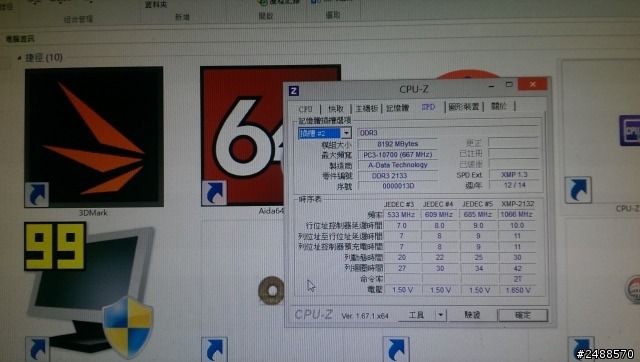Image resolution: width=640 pixels, height=362 pixels.
Task: Click the 確定 button in CPU-Z
Action: point(523,315)
